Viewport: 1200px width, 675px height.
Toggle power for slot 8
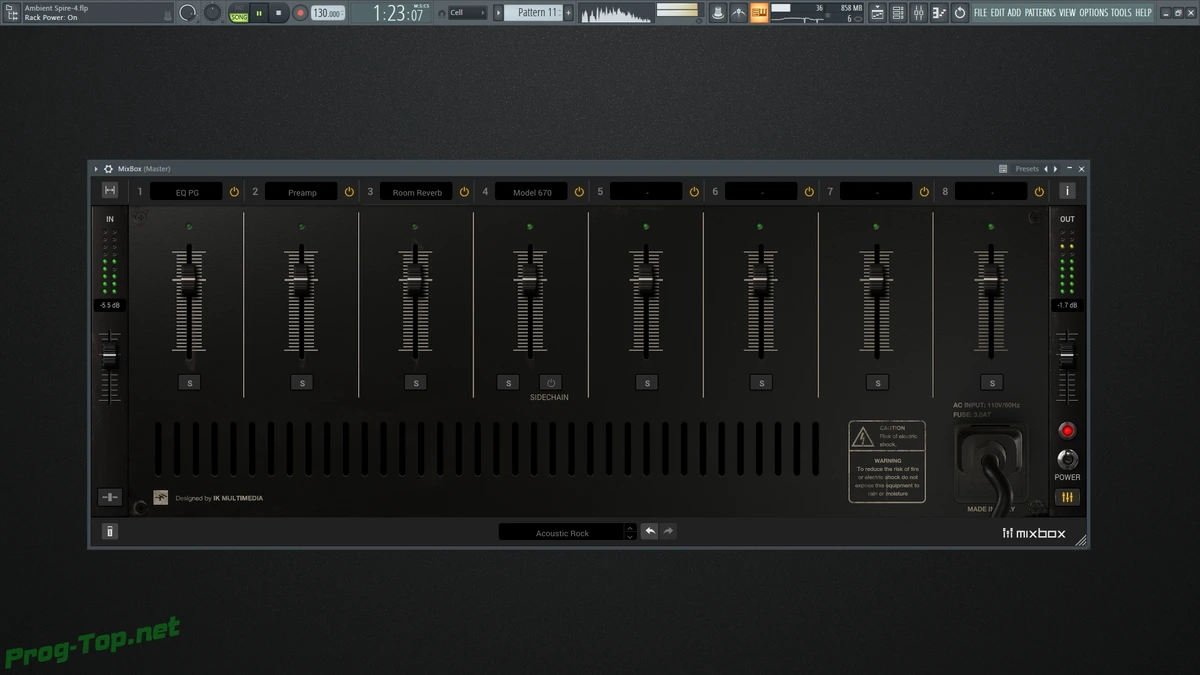tap(1039, 191)
